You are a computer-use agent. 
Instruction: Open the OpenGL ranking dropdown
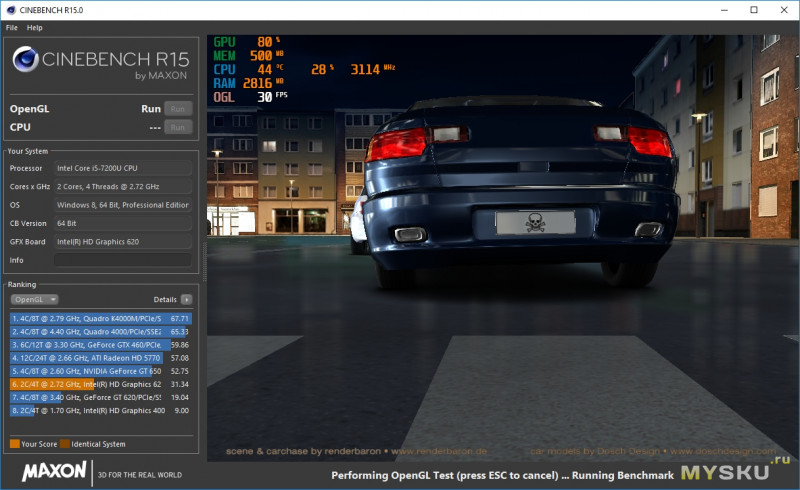pyautogui.click(x=35, y=300)
